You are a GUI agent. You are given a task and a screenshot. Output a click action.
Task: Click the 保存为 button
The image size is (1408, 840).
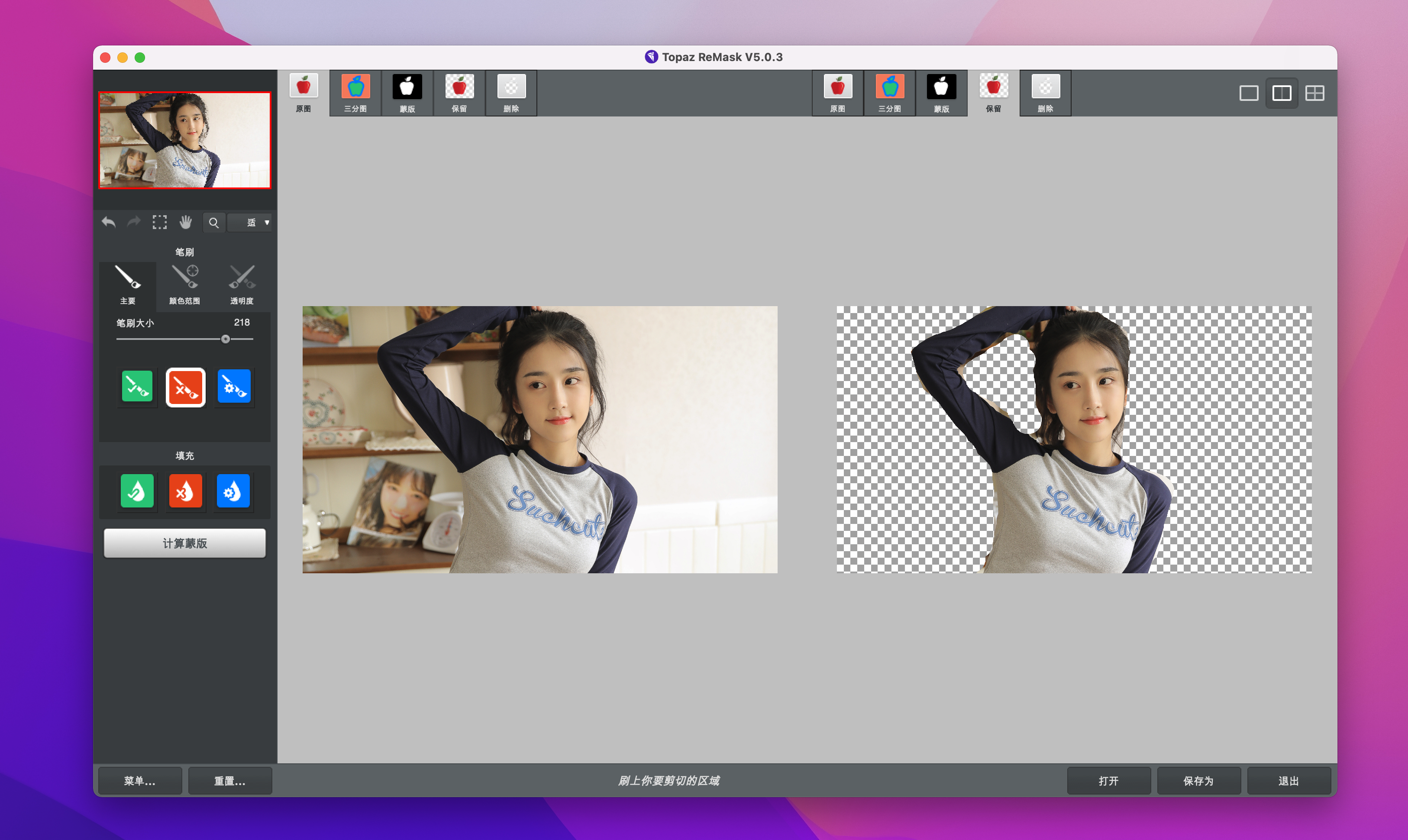pyautogui.click(x=1198, y=781)
